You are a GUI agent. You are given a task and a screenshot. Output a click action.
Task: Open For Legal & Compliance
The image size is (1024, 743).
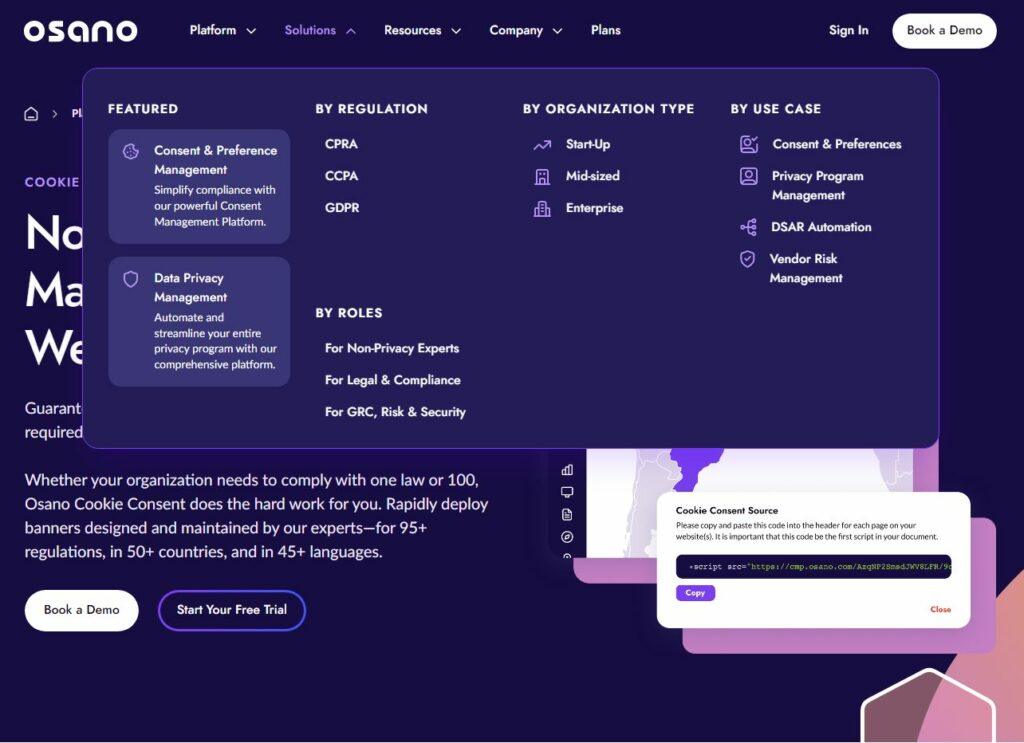392,381
